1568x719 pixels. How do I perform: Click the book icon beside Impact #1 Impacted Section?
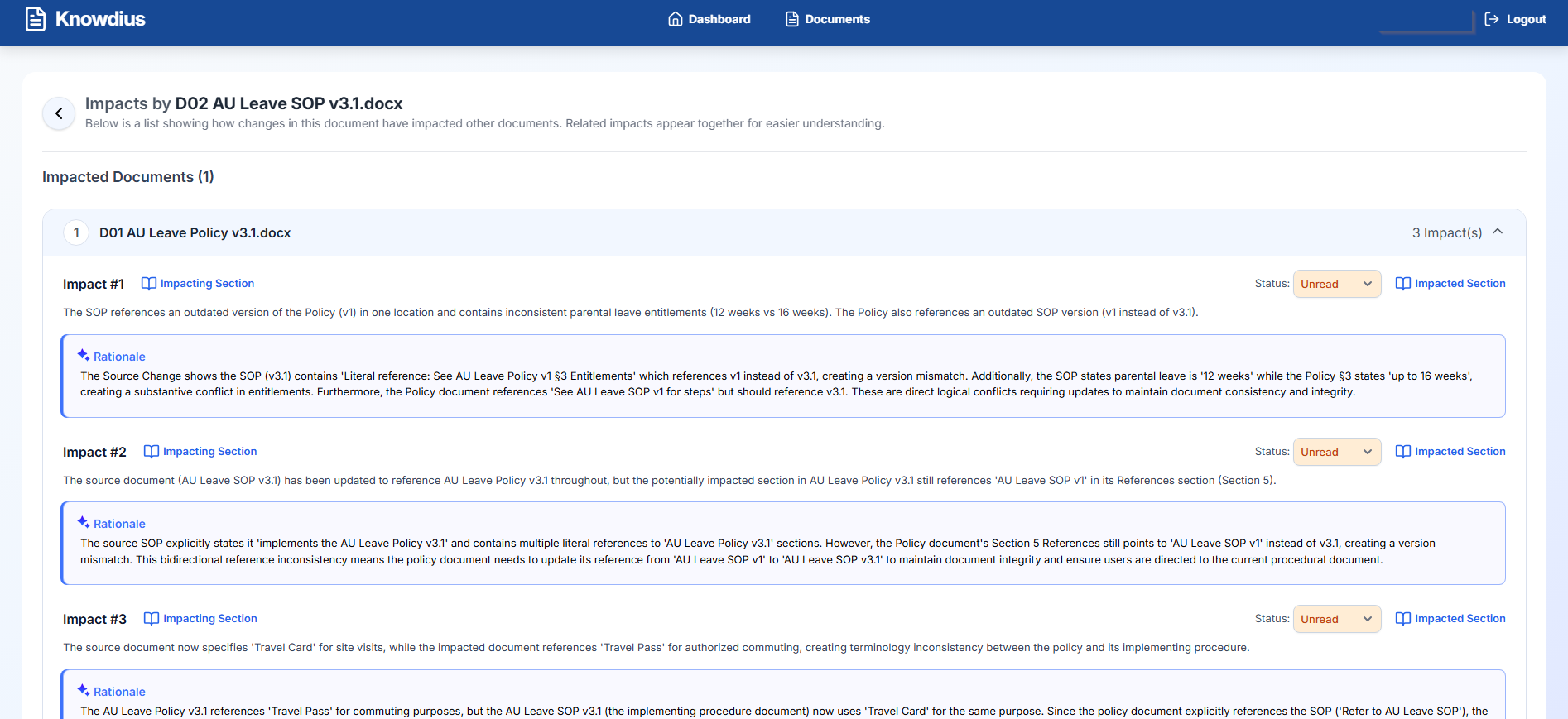coord(1402,284)
